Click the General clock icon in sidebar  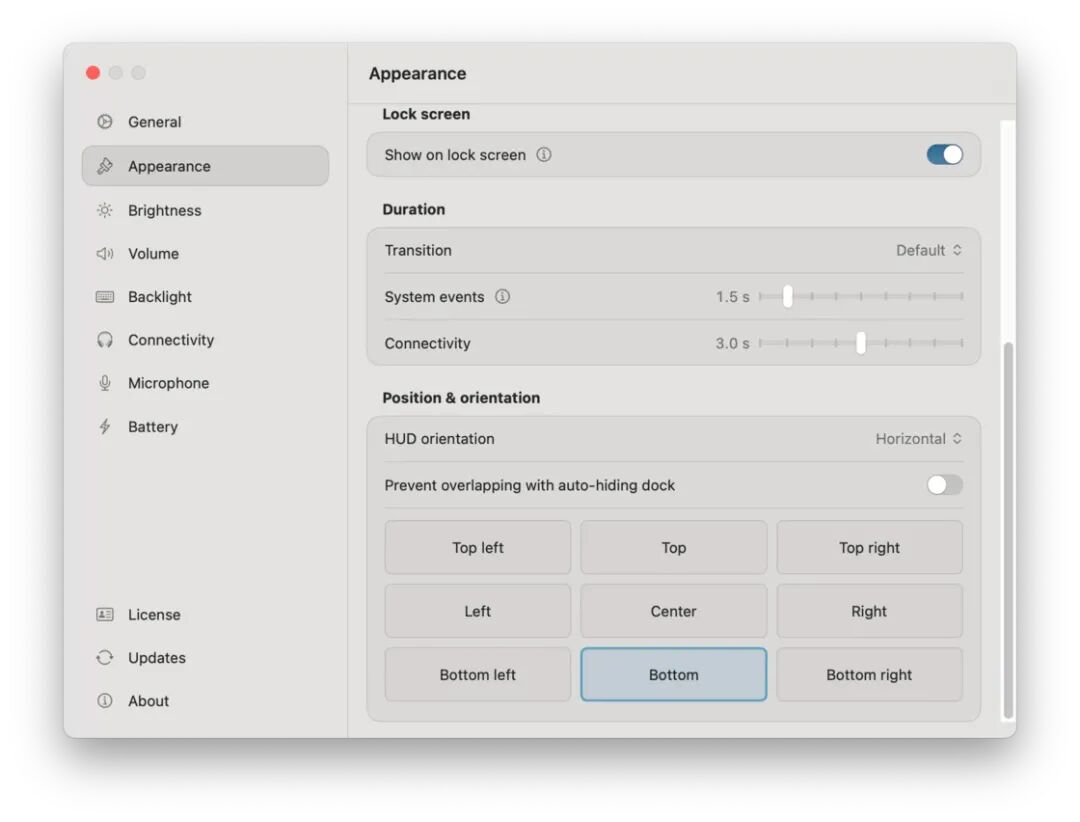pos(105,122)
